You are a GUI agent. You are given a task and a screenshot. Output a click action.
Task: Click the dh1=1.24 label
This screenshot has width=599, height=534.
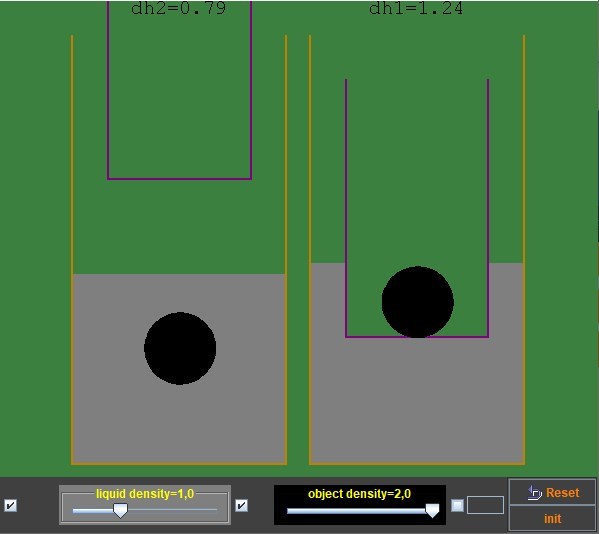(416, 8)
